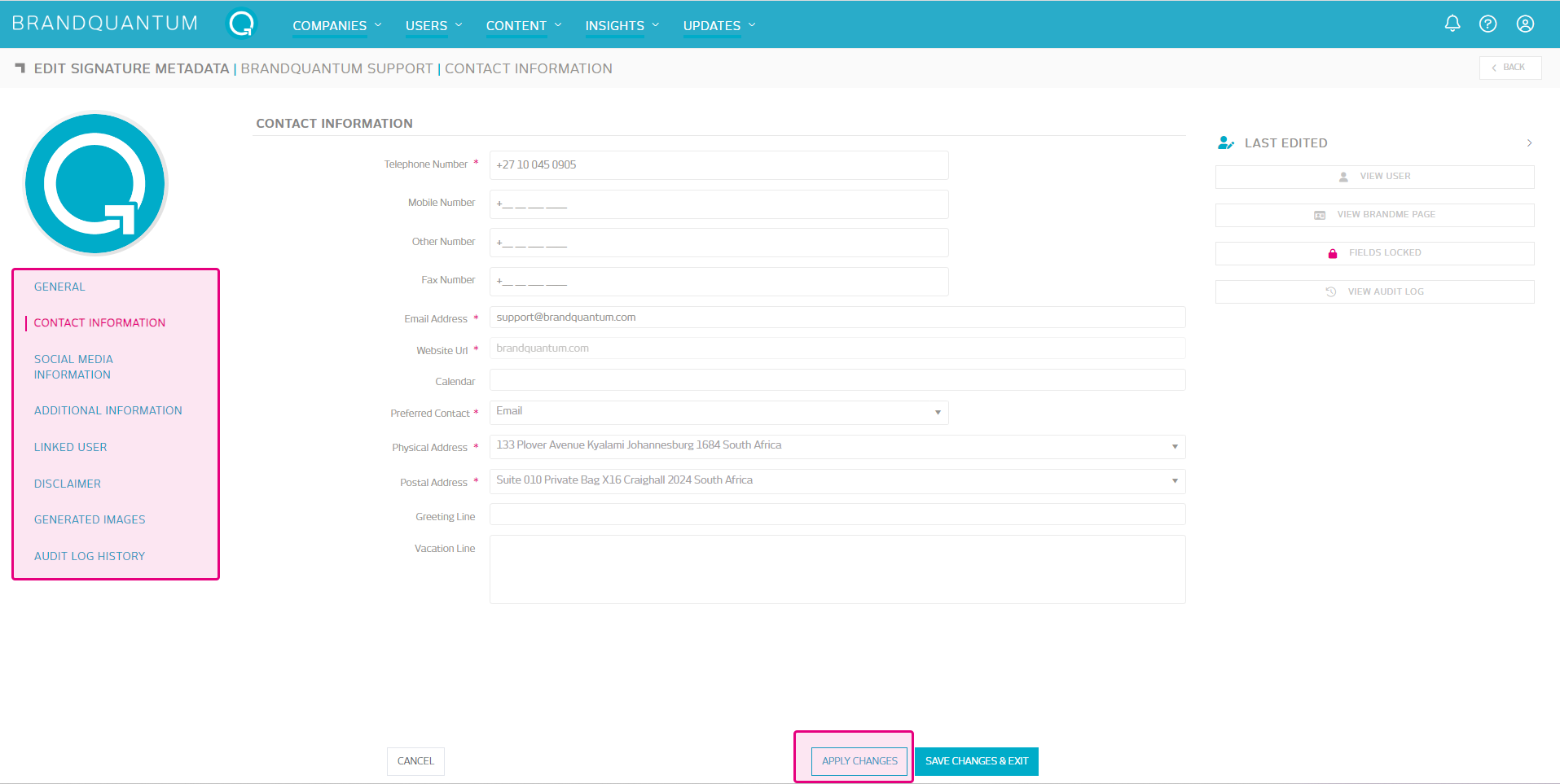The image size is (1560, 784).
Task: Click APPLY CHANGES button
Action: pyautogui.click(x=859, y=761)
